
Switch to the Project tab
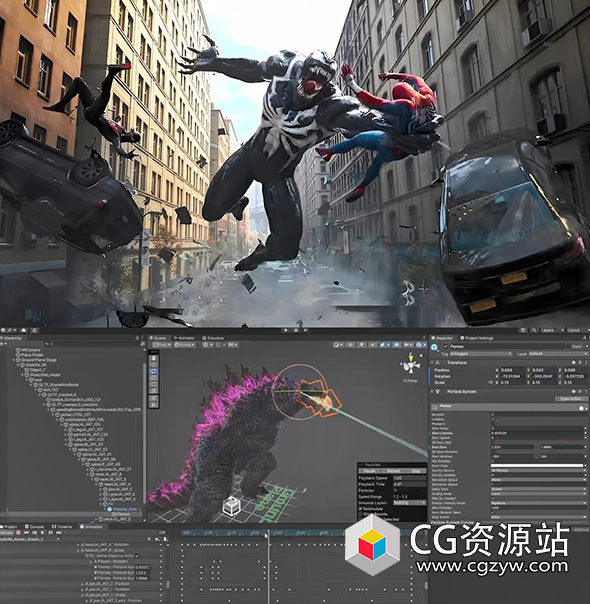pyautogui.click(x=10, y=527)
